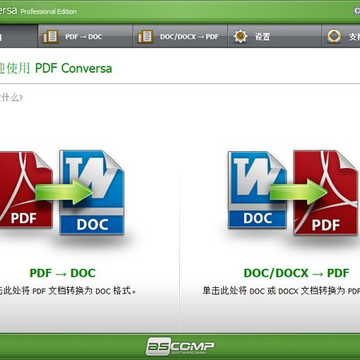360x360 pixels.
Task: Click the Professional Edition label in title bar
Action: coord(49,11)
